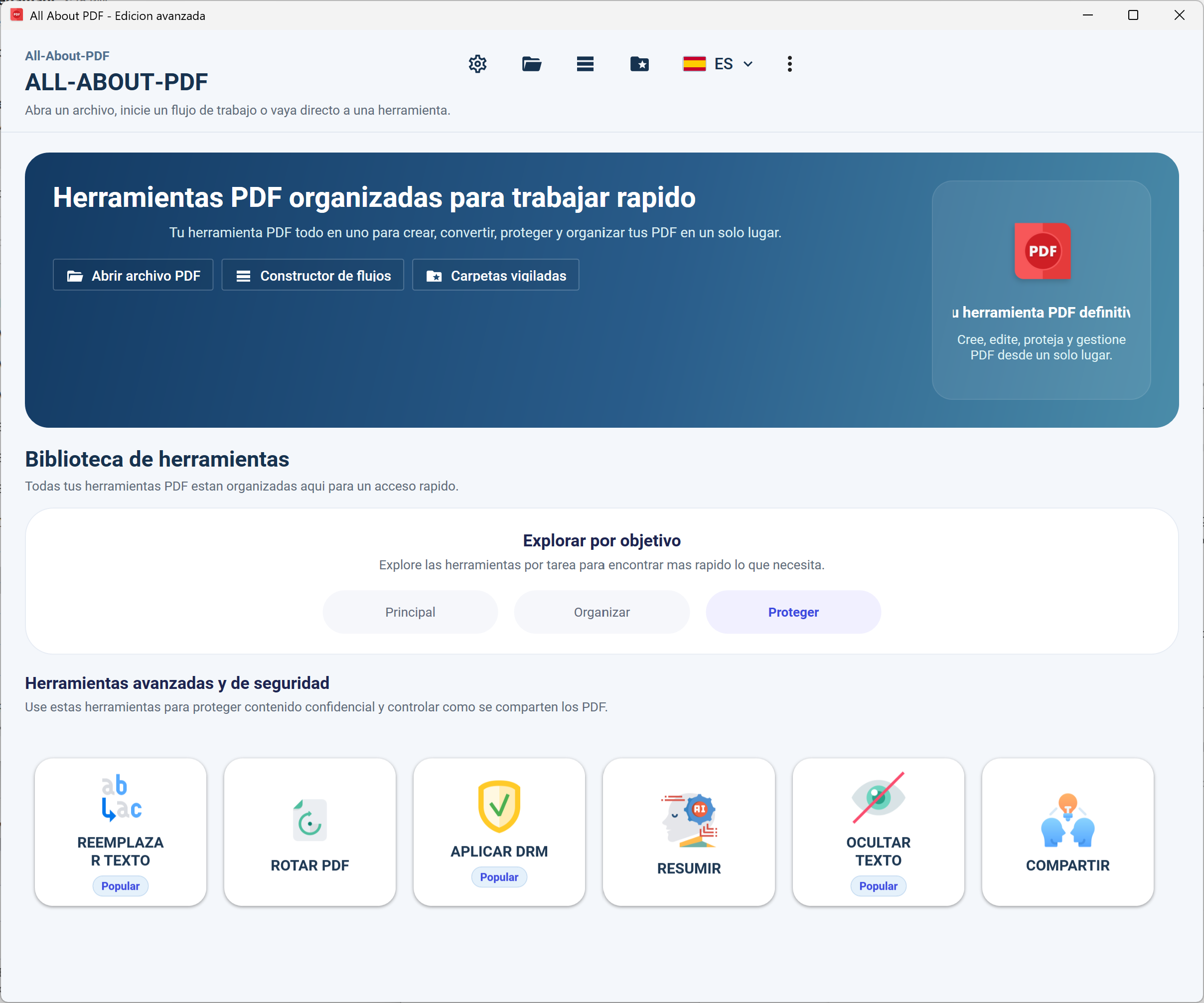Click the Abrir archivo PDF button
The image size is (1204, 1003).
pos(133,275)
